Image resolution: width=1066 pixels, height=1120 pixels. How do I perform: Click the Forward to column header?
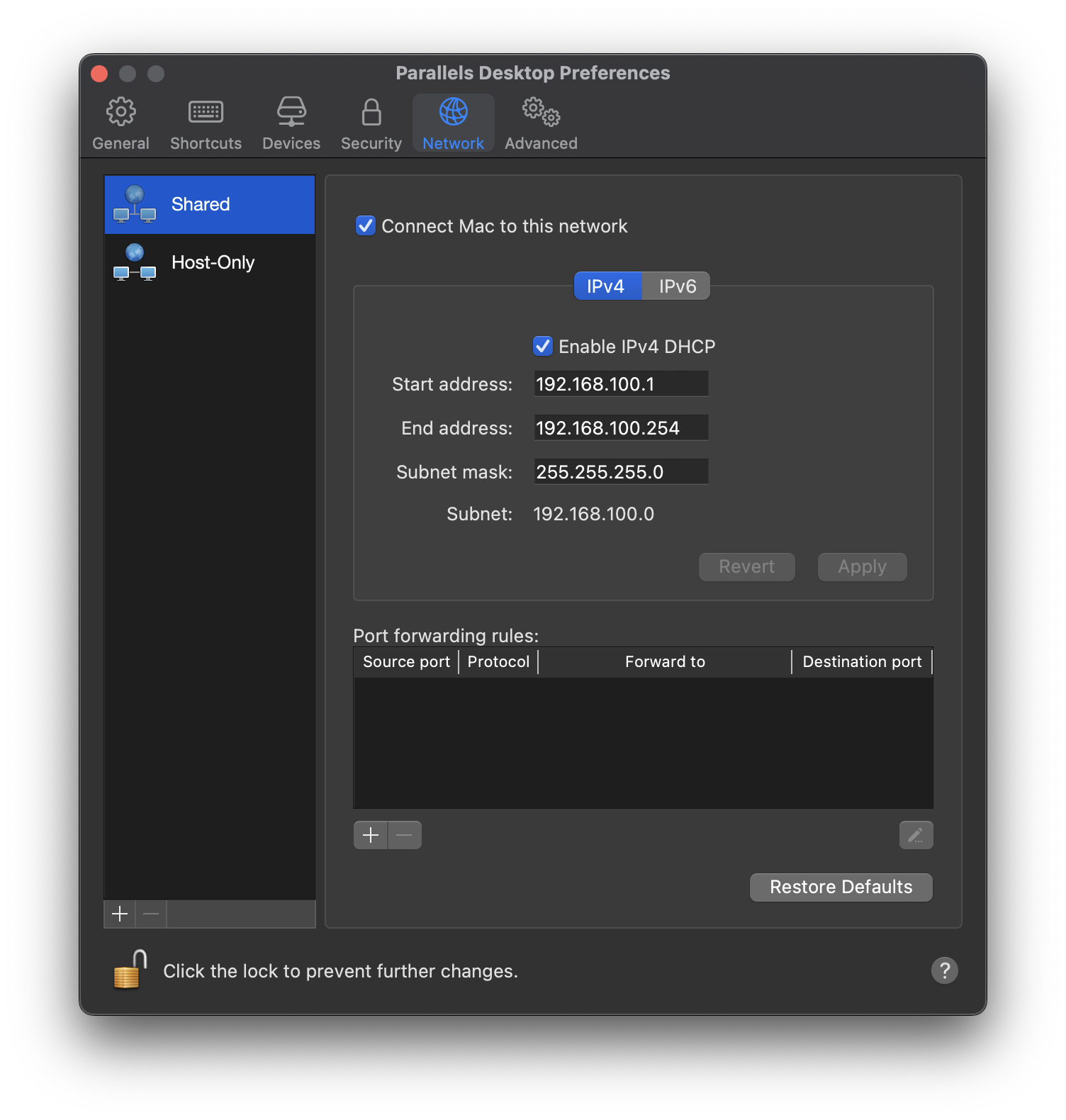pos(665,662)
